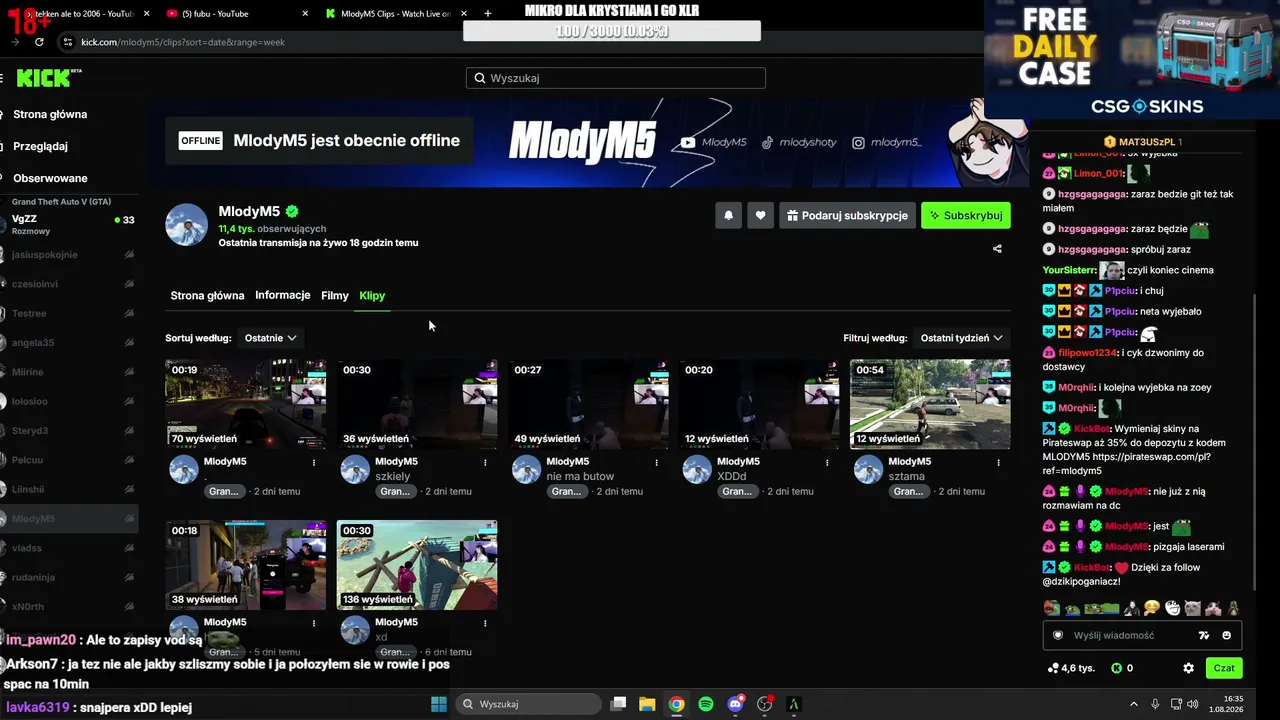
Task: Play the szkiely clip thumbnail
Action: coord(417,404)
